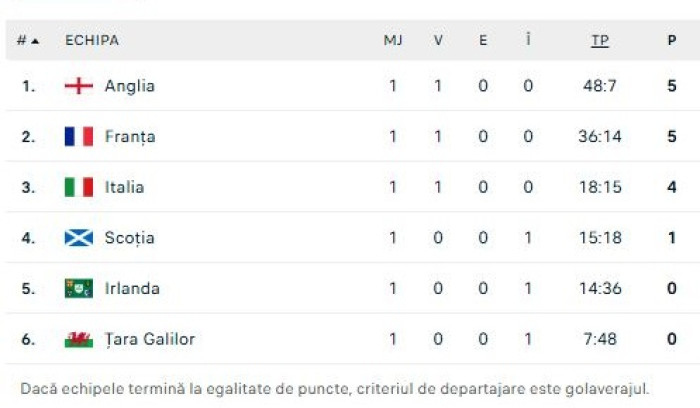
Task: Click the MJ column header
Action: tap(393, 41)
